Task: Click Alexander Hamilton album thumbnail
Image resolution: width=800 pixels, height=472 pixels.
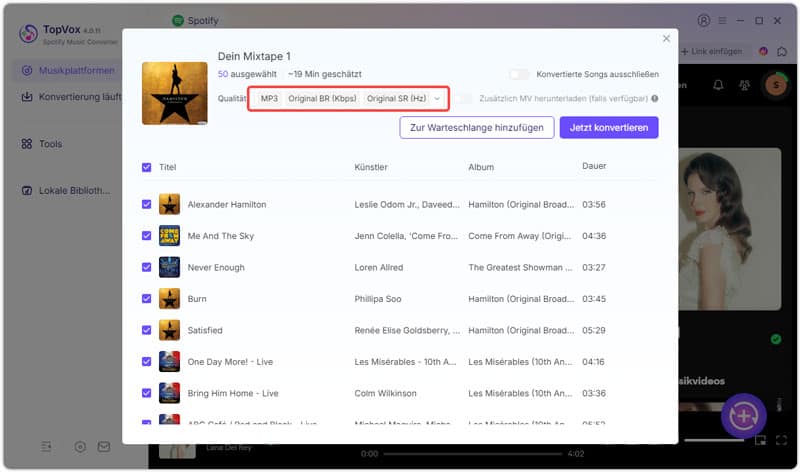Action: 169,204
